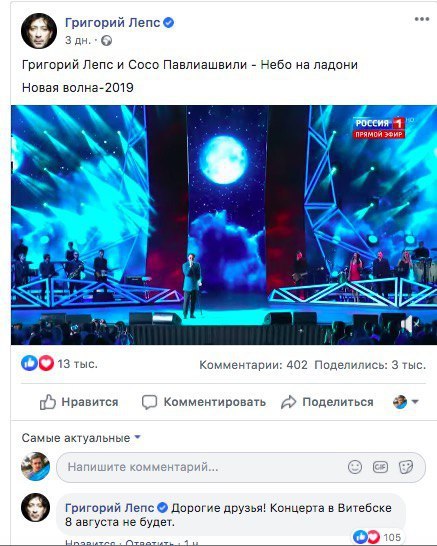Open Григорий Лепс profile name at the top of the post
Screen dimensions: 437x546
(x=112, y=23)
